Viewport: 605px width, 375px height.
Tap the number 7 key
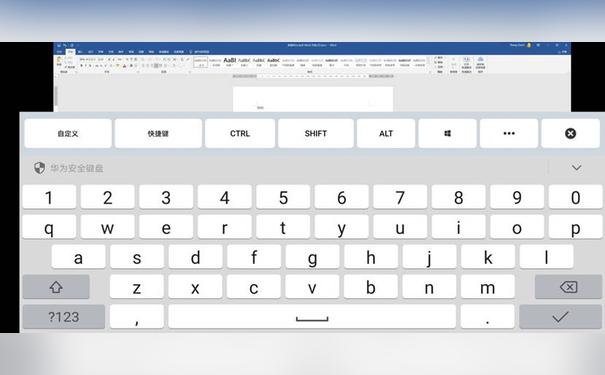pos(400,197)
